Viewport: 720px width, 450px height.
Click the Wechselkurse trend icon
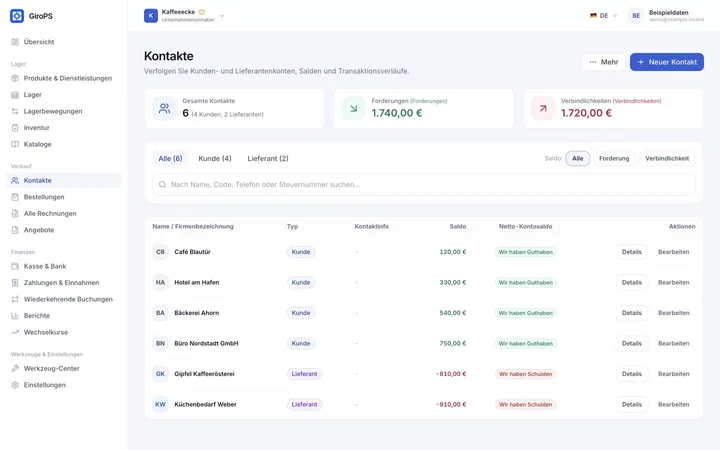pyautogui.click(x=15, y=332)
